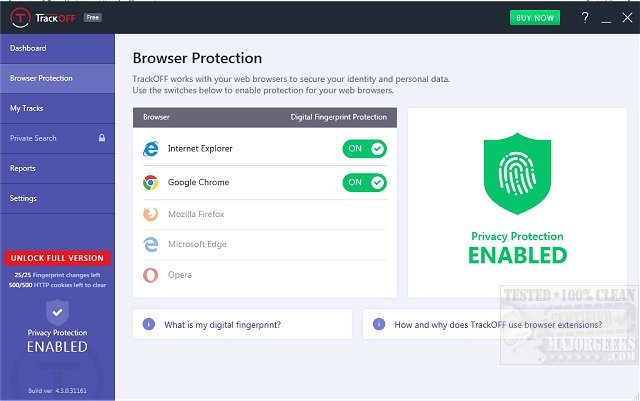Image resolution: width=640 pixels, height=401 pixels.
Task: Click '500/500 HTTP cookies left to clear' text
Action: pos(58,285)
